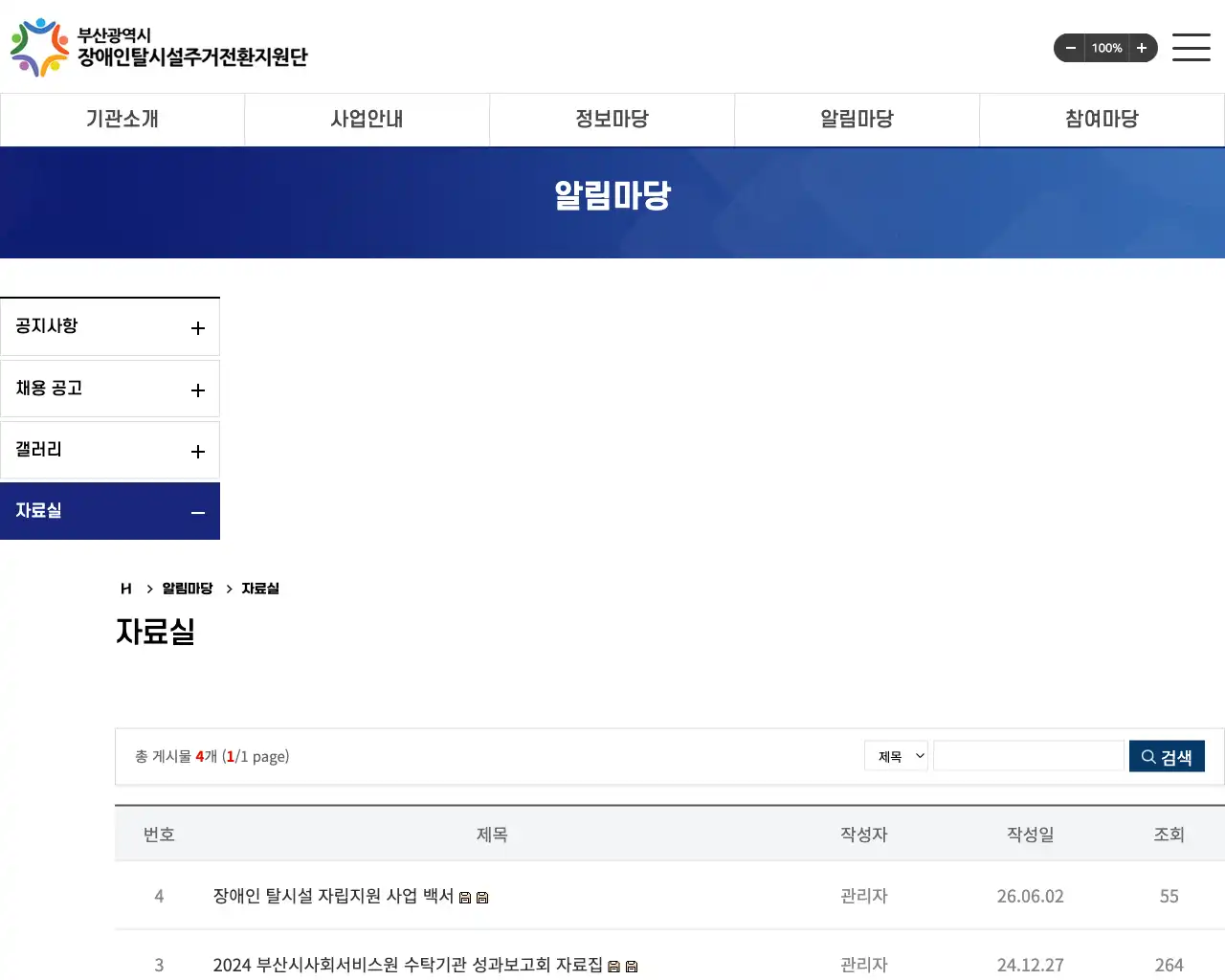Click the 제목 column header

(x=492, y=835)
